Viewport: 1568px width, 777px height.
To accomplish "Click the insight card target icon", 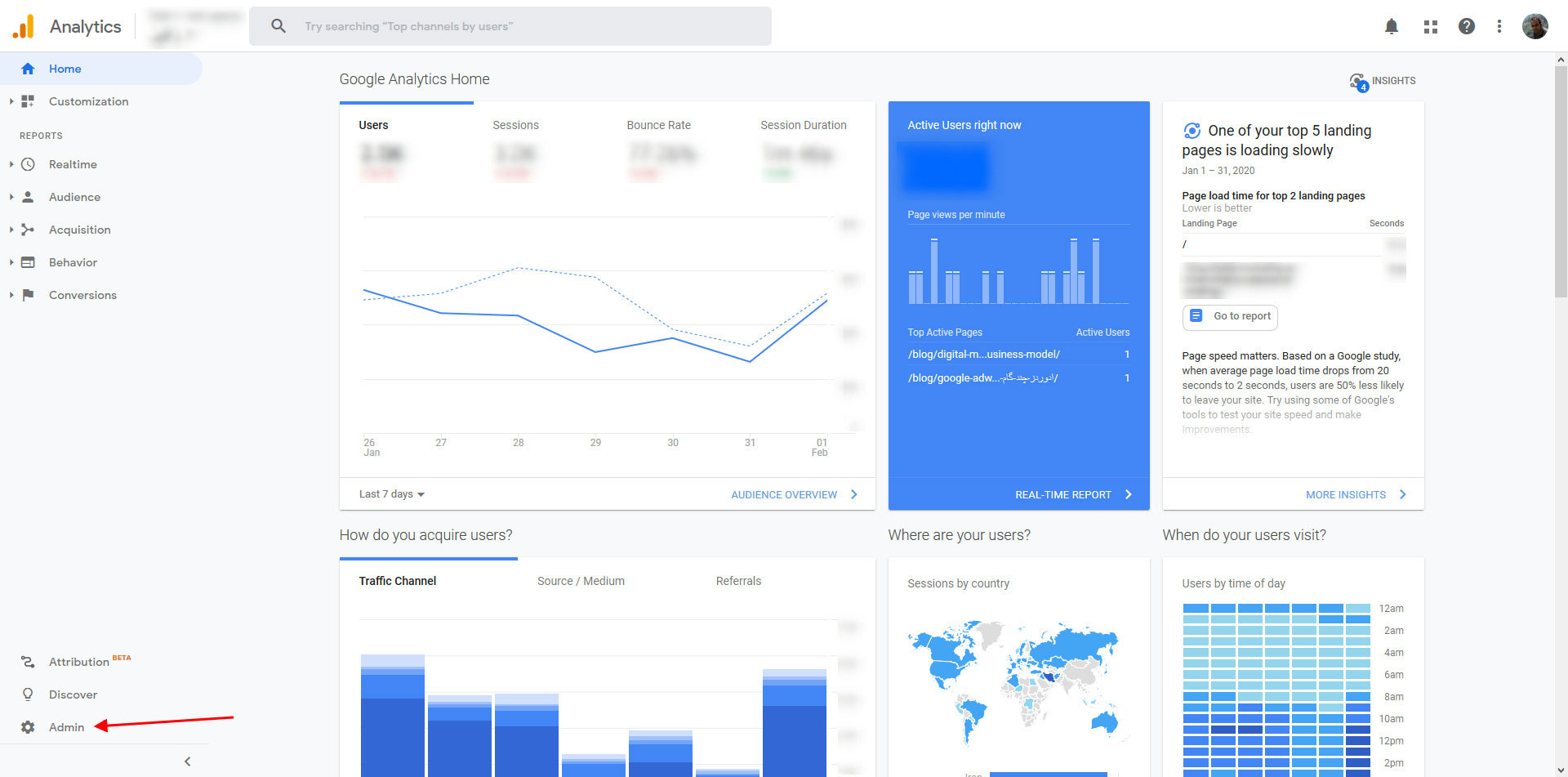I will tap(1192, 131).
